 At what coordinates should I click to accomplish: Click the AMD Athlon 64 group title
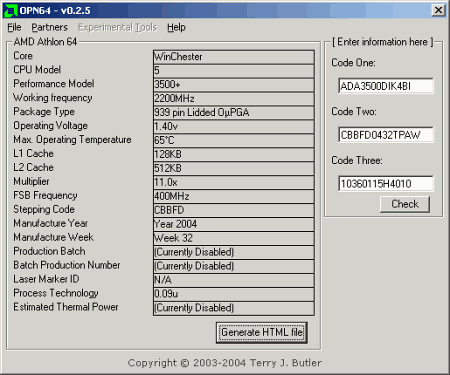45,42
